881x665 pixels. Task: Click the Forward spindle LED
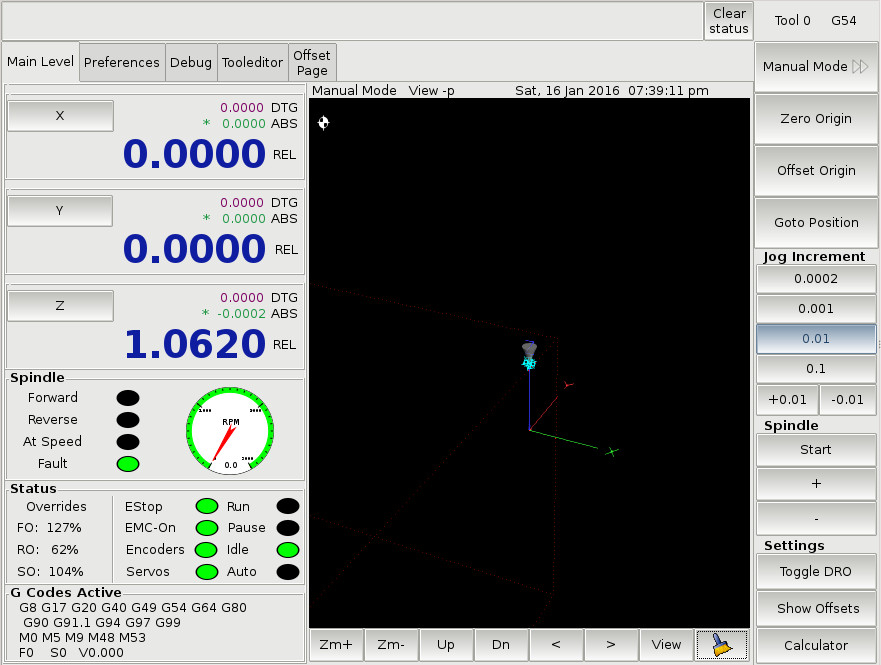[128, 398]
